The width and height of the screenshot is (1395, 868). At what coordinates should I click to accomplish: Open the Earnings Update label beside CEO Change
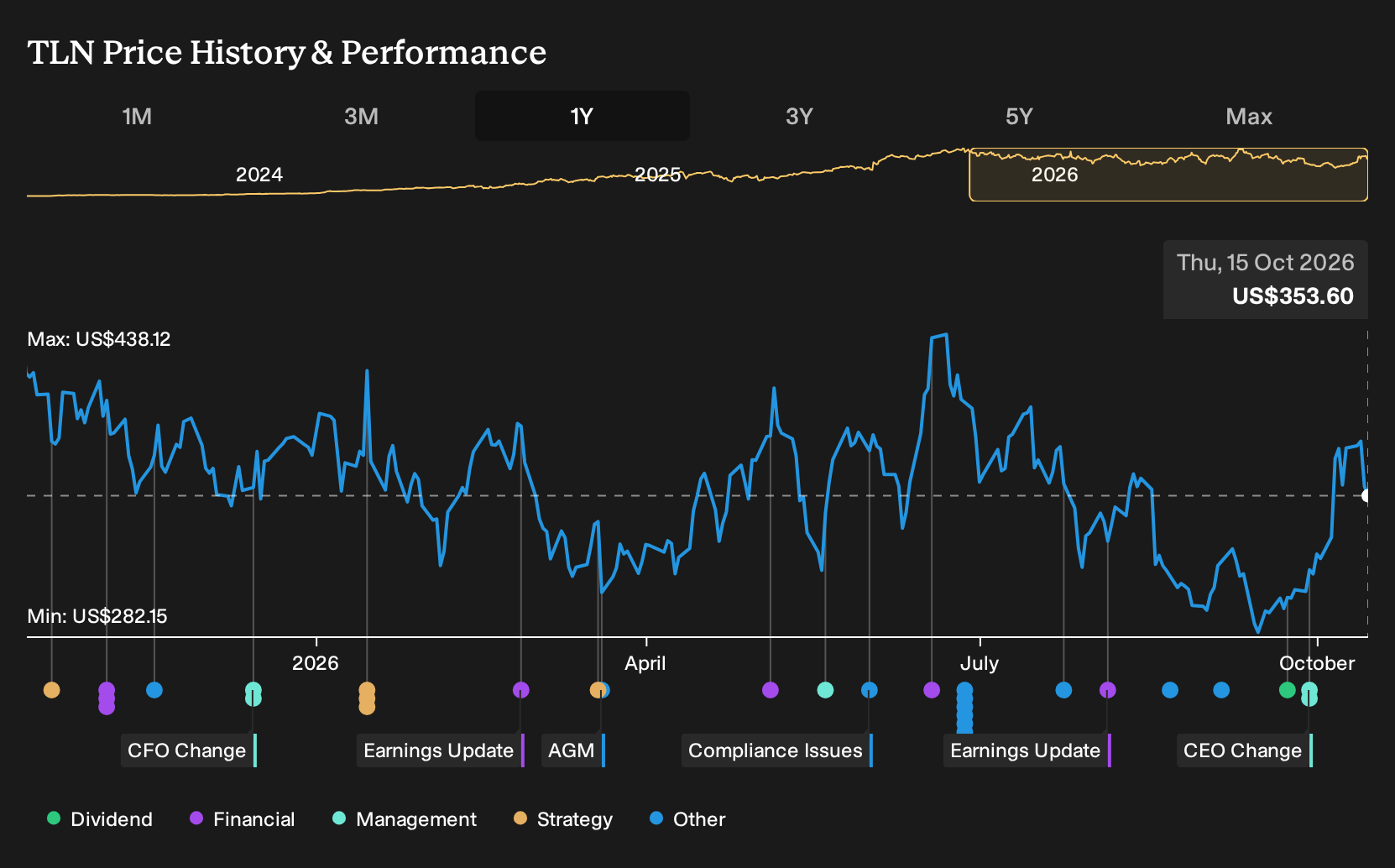[1027, 750]
